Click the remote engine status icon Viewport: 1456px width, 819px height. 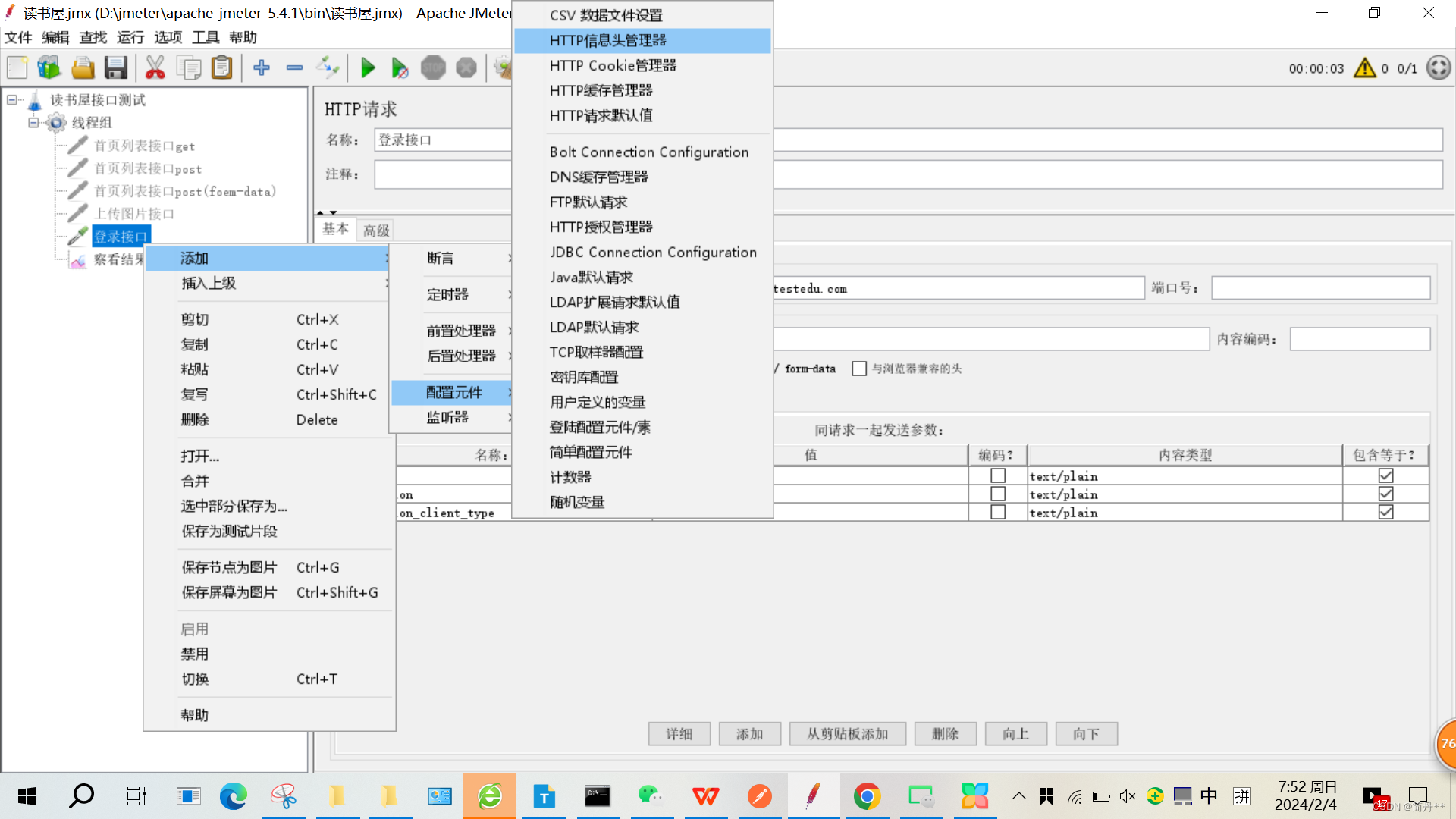click(1439, 68)
